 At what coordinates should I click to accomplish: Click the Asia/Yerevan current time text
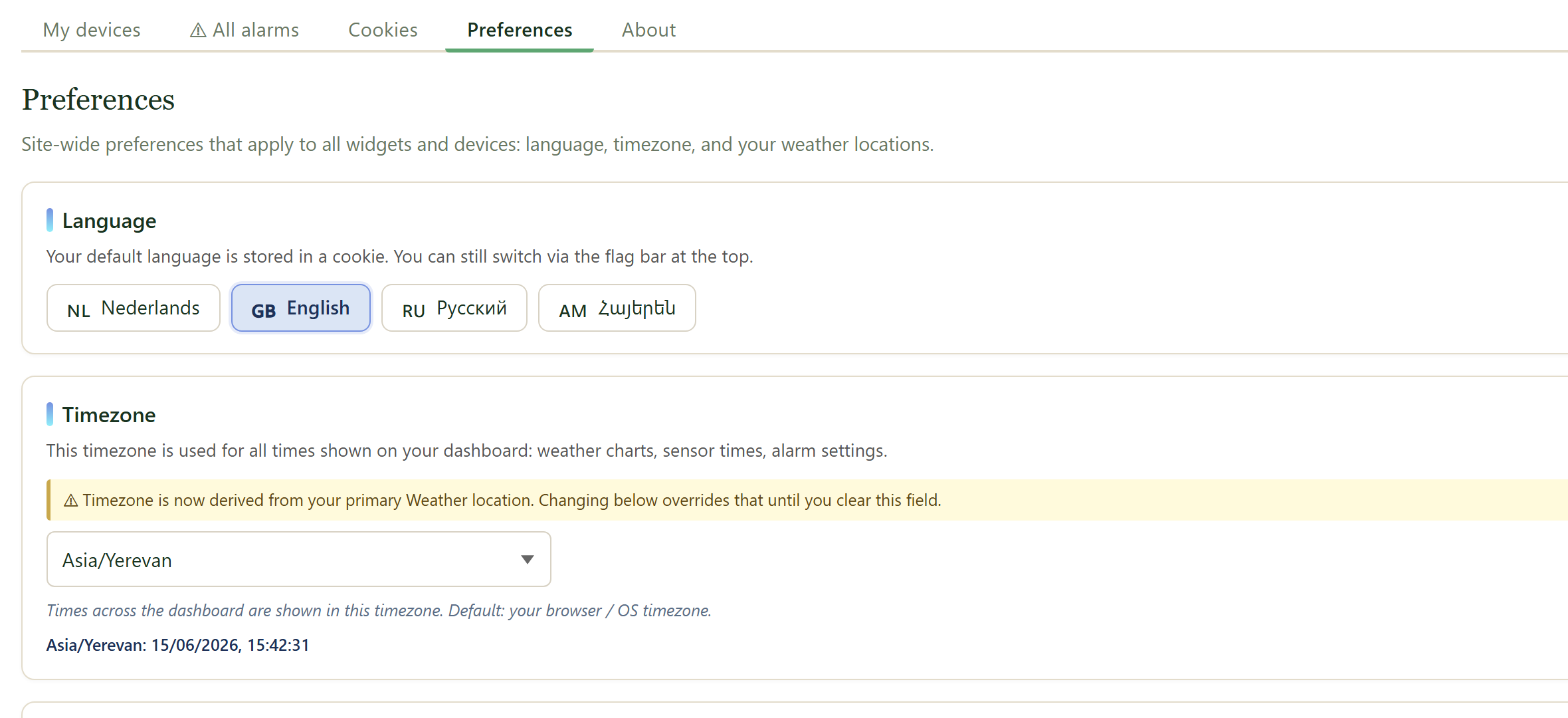tap(178, 645)
